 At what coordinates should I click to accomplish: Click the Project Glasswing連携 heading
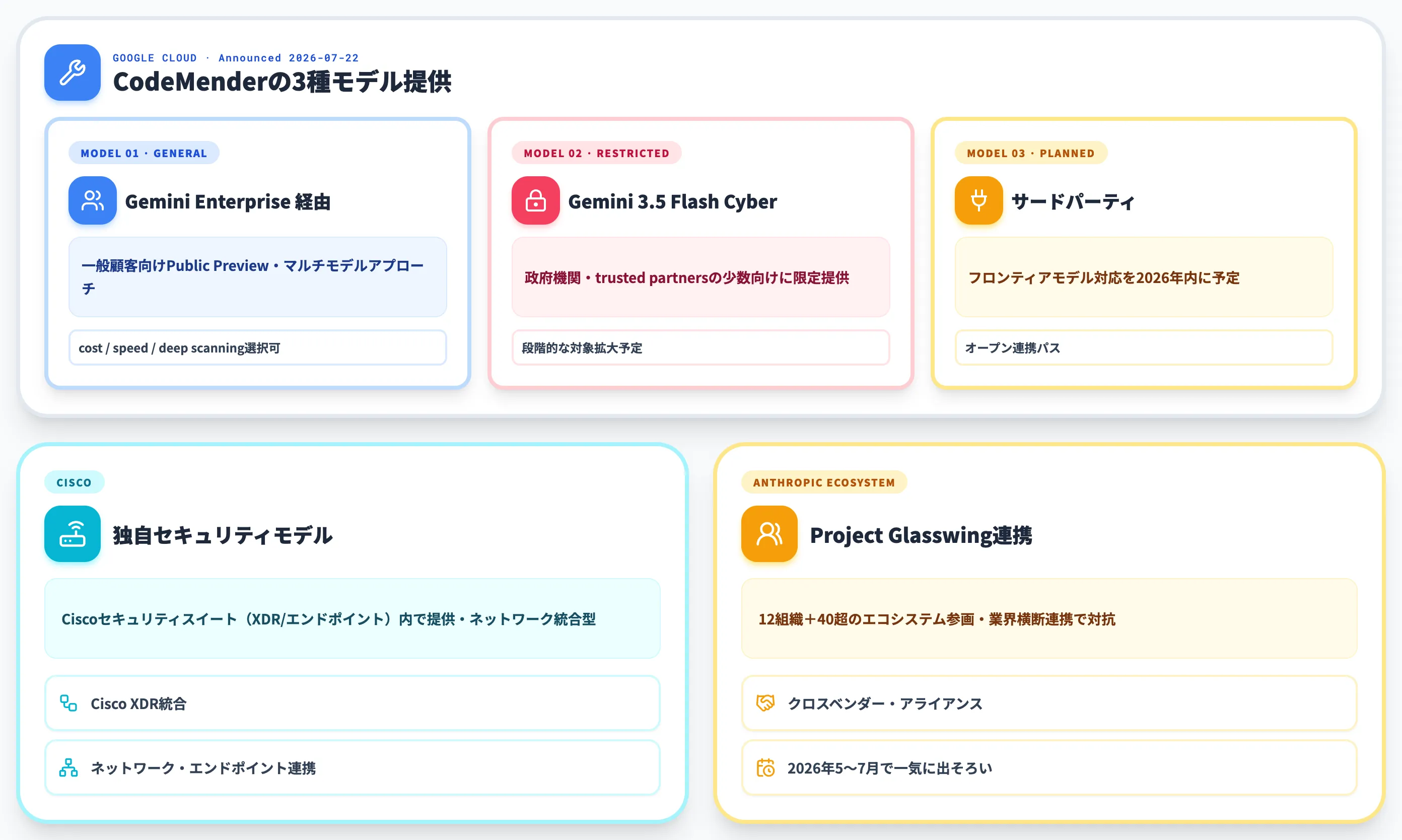(x=921, y=535)
